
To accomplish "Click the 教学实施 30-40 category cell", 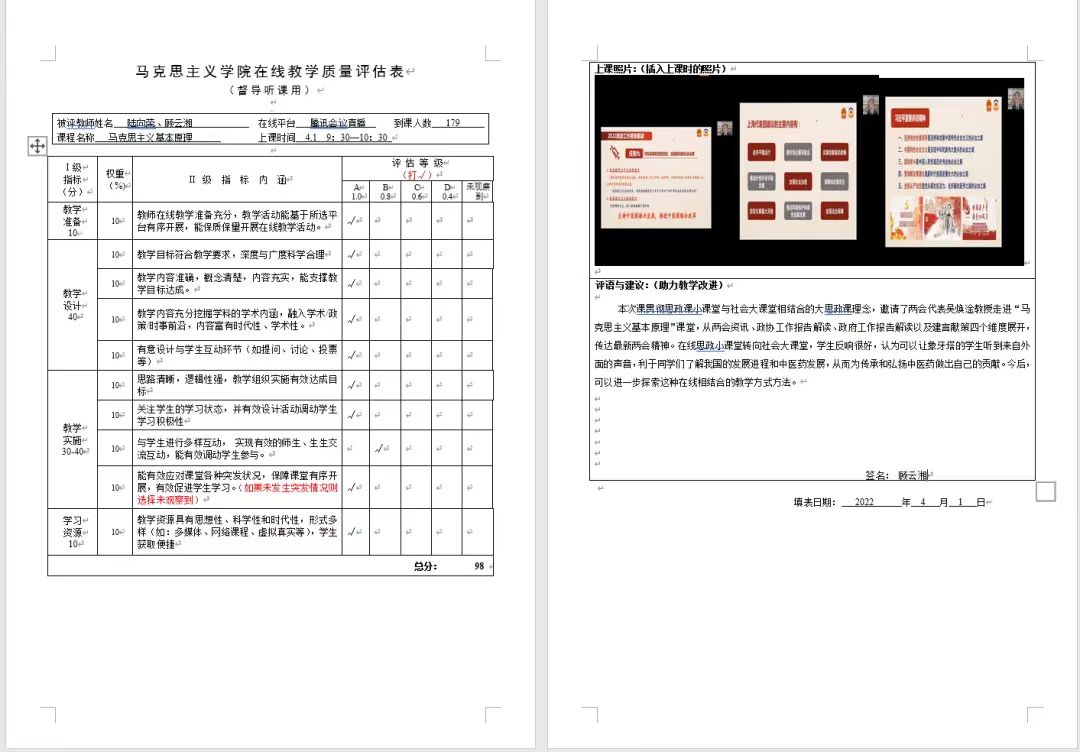I will 72,439.
